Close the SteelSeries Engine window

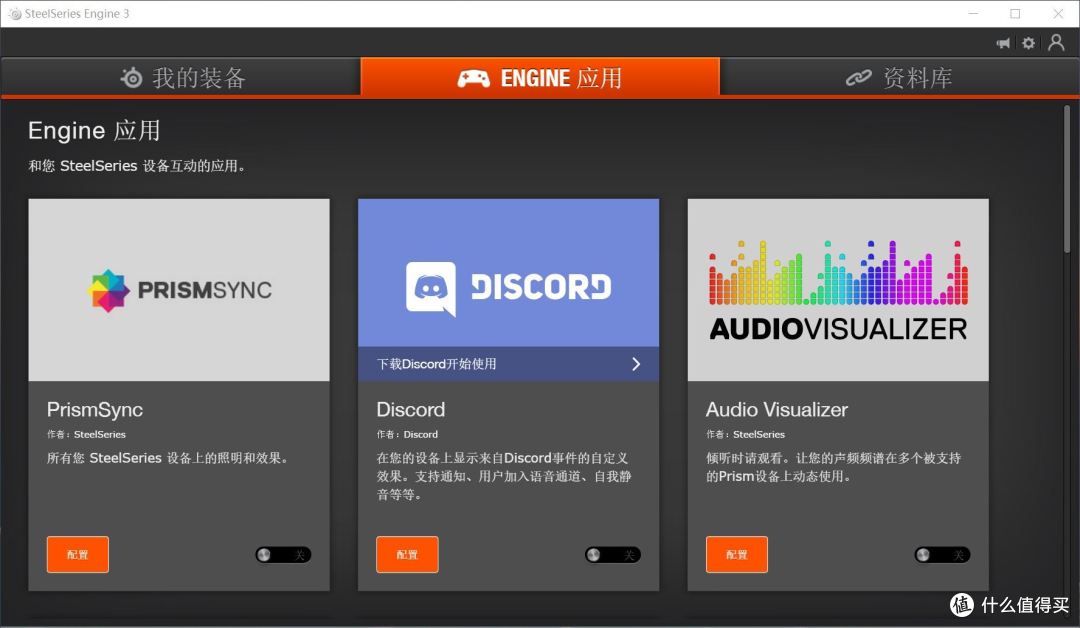point(1058,14)
